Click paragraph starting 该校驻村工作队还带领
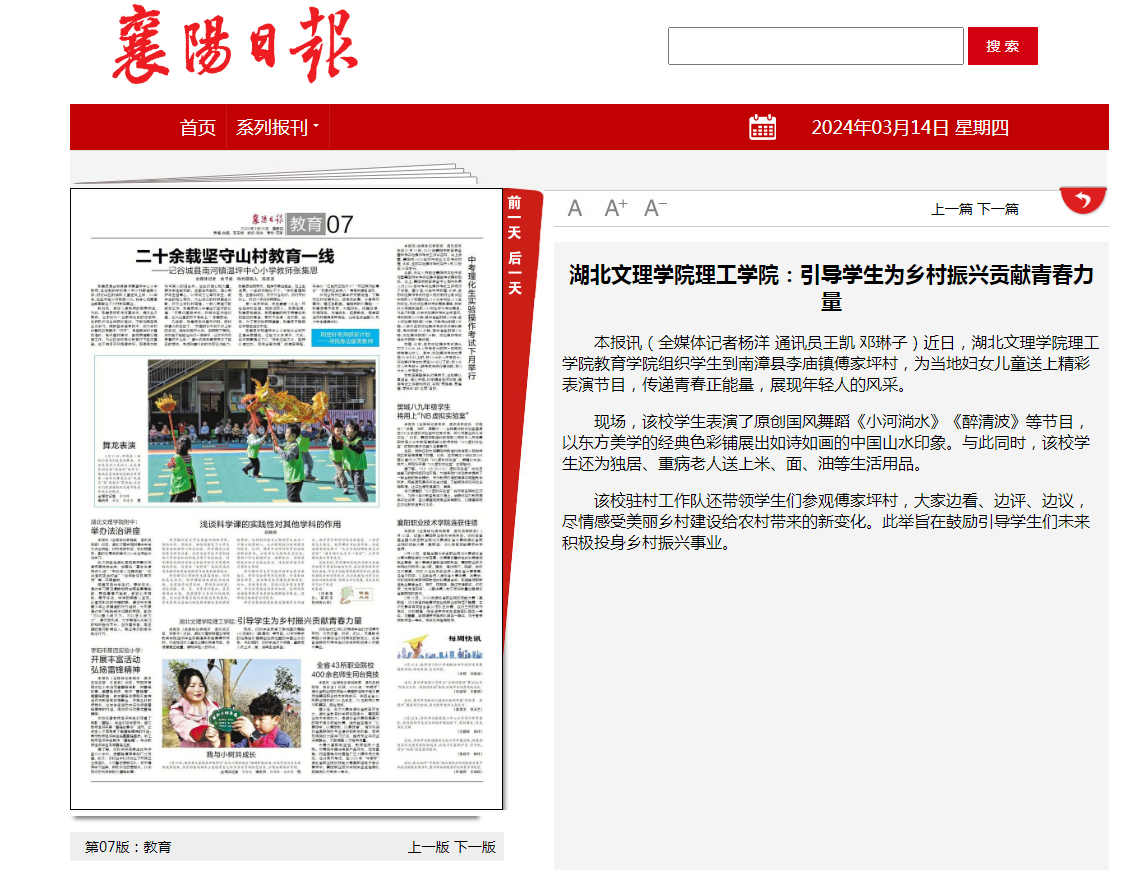The image size is (1146, 886). (x=826, y=521)
